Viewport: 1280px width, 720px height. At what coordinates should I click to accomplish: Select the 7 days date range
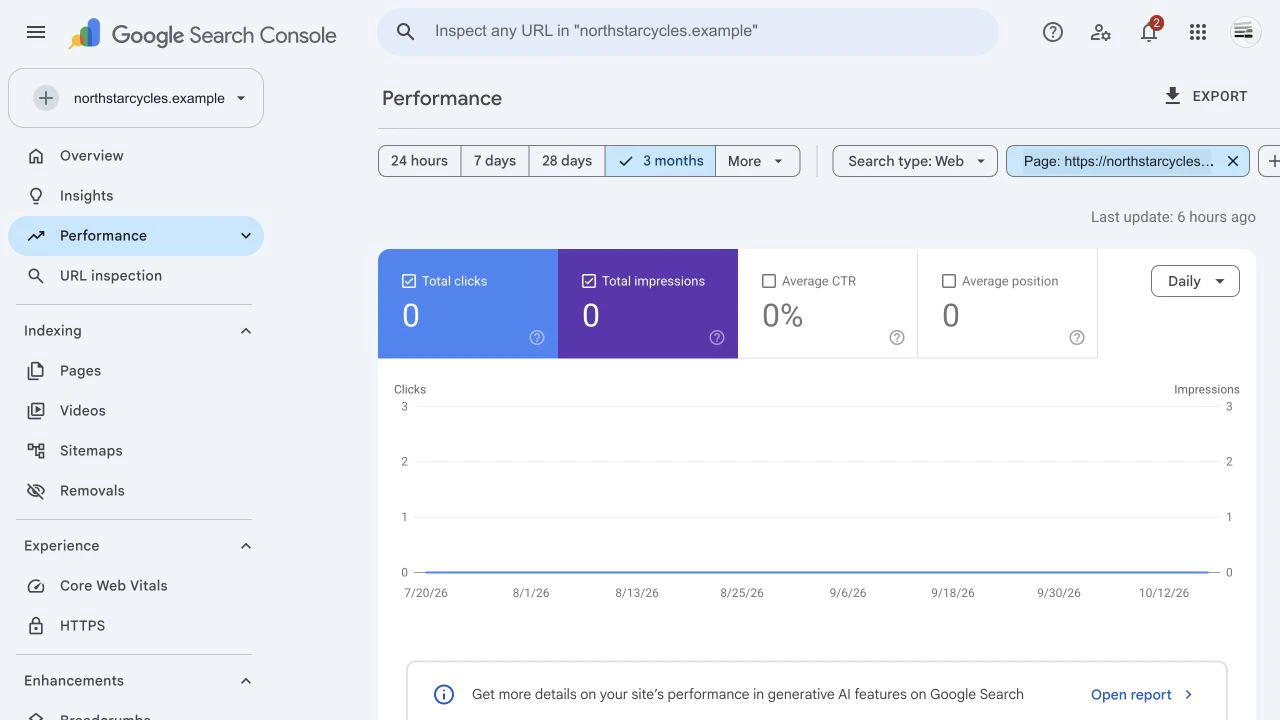point(495,161)
